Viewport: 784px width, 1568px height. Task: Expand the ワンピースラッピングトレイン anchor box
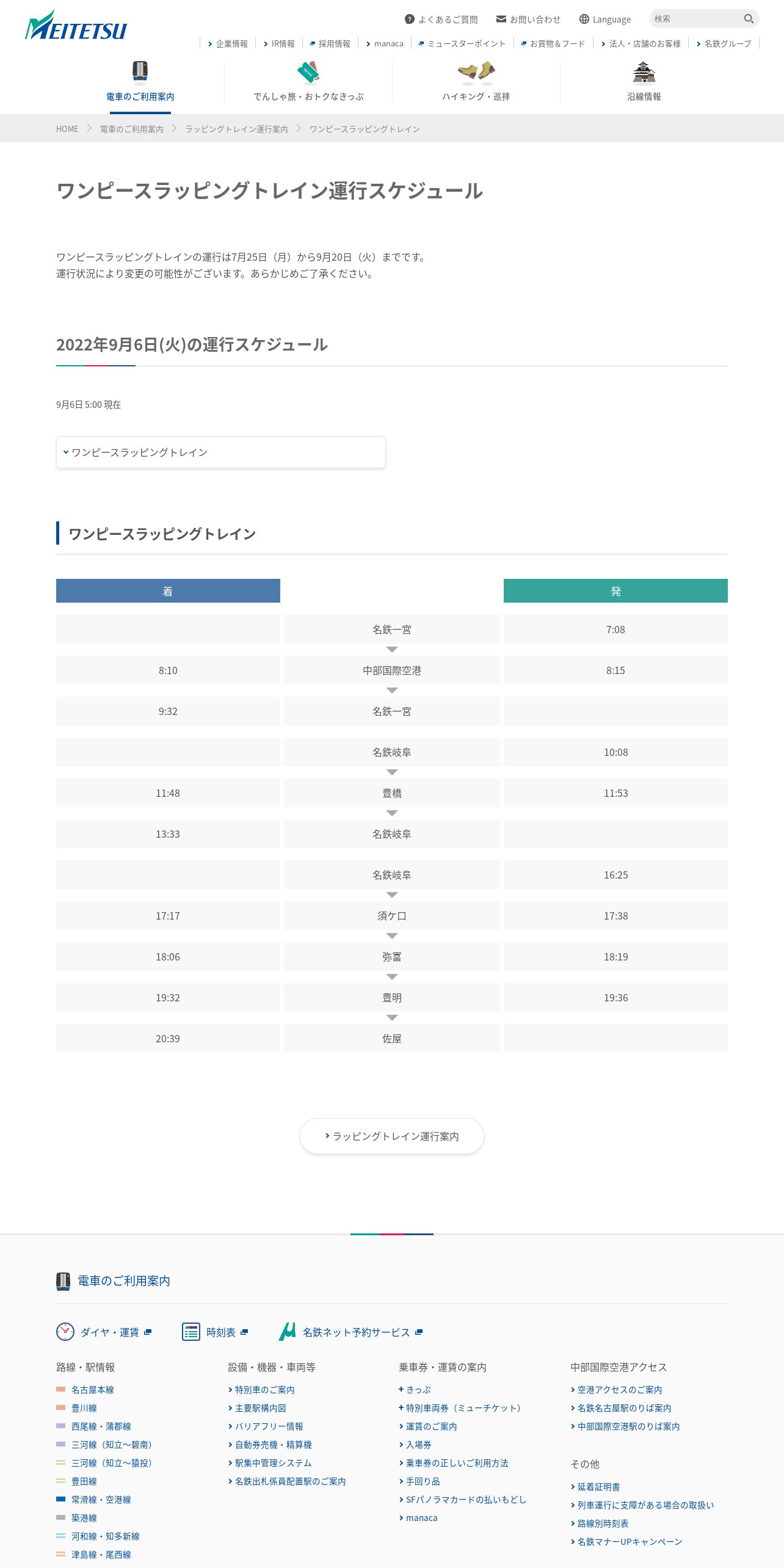(x=221, y=452)
